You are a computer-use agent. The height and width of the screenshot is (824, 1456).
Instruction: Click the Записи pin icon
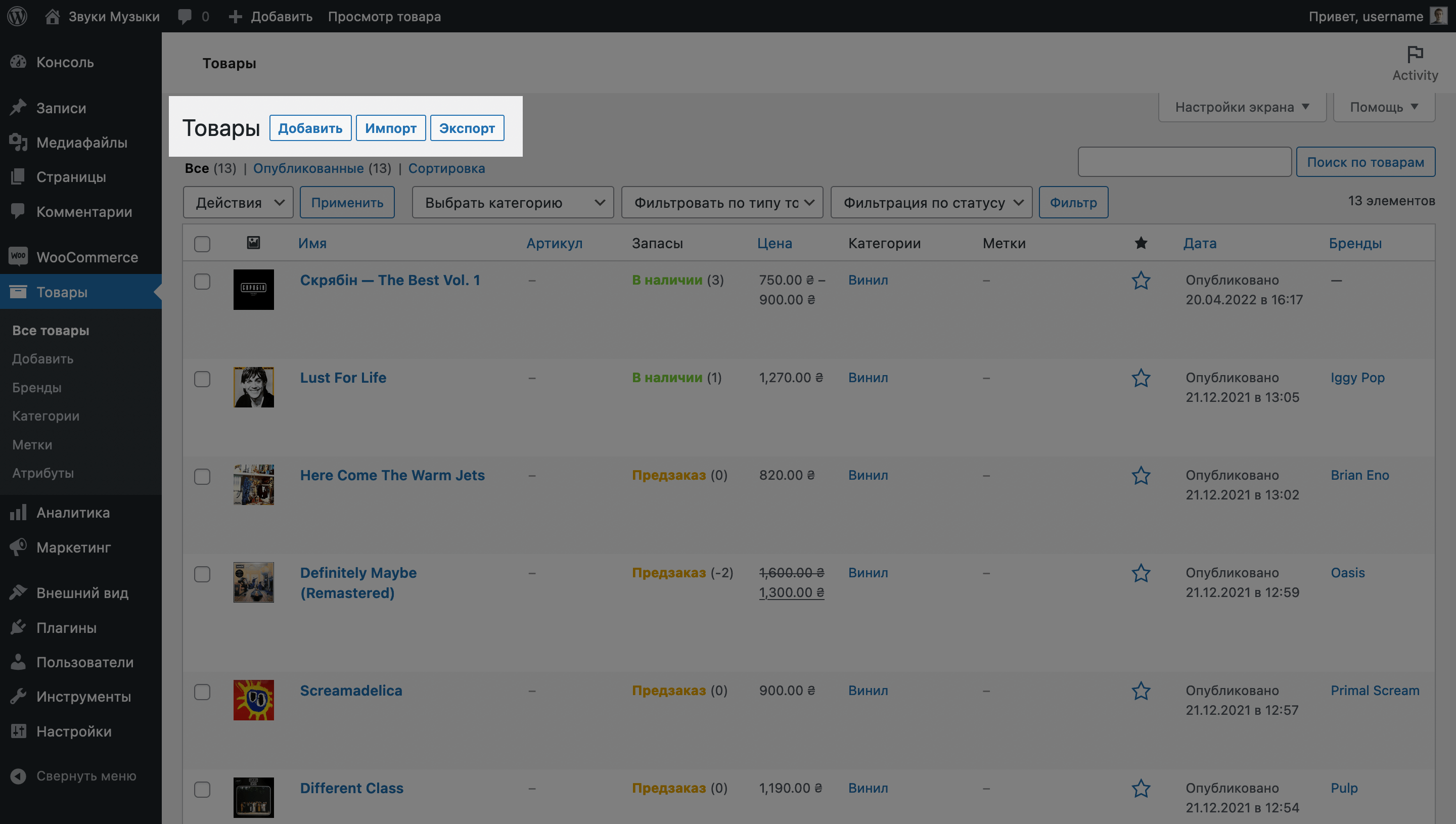(18, 108)
